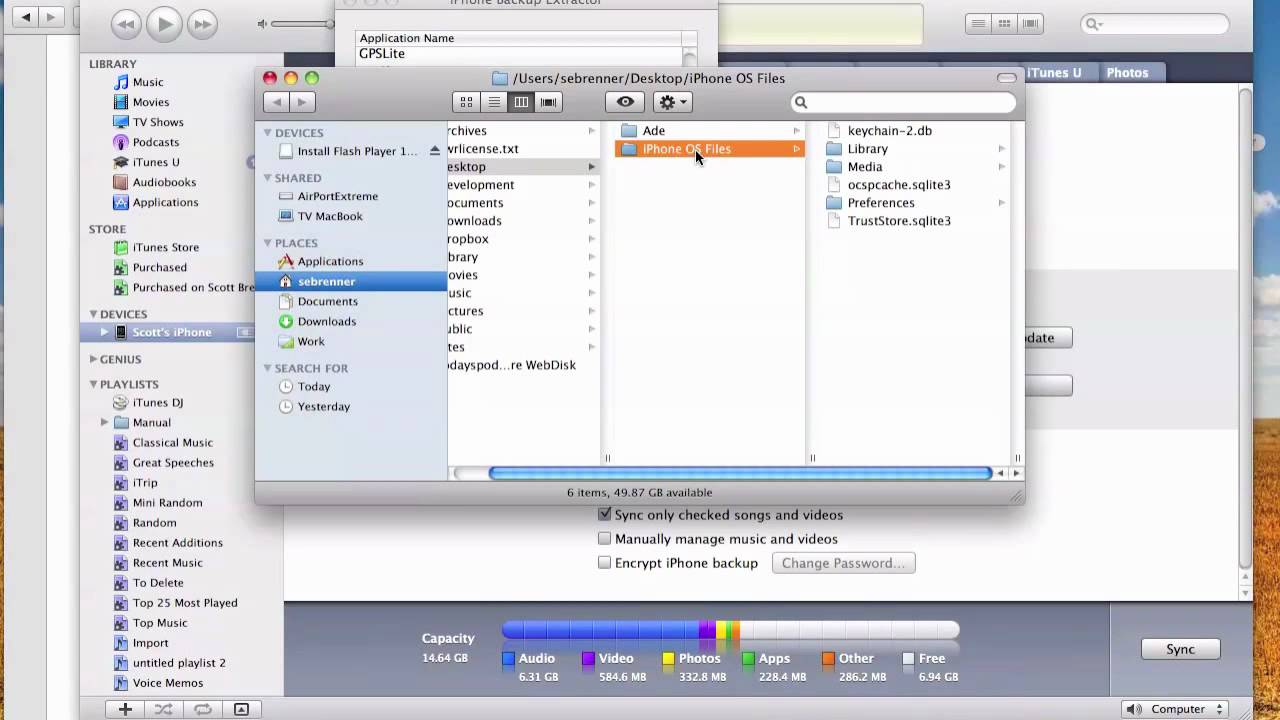Open Podcasts in iTunes sidebar
The image size is (1280, 720).
[155, 142]
